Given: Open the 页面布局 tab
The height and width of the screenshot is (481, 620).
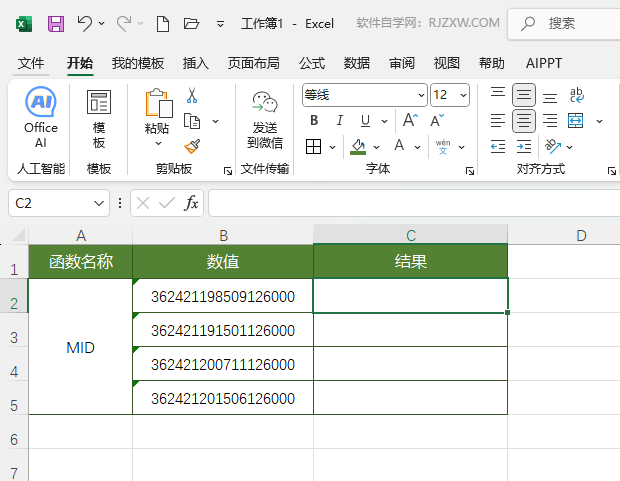Looking at the screenshot, I should coord(253,63).
